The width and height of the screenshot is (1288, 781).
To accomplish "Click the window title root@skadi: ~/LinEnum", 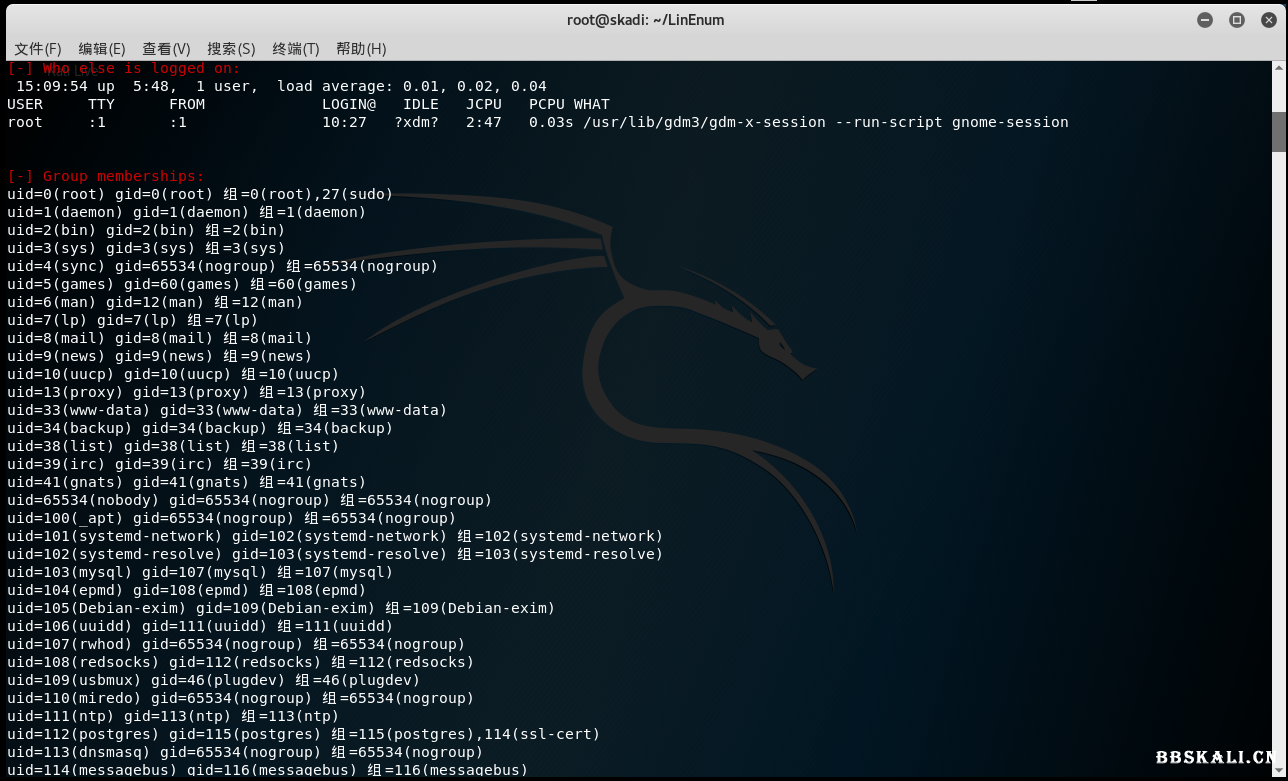I will click(645, 20).
